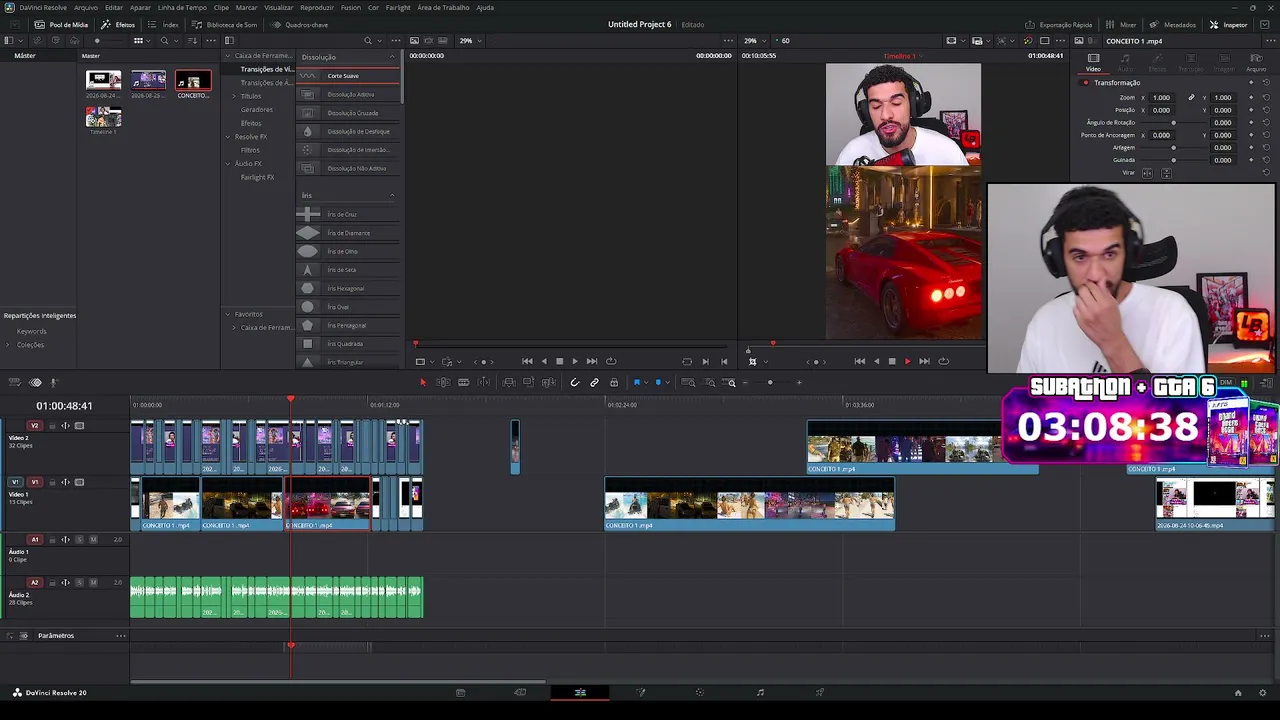
Task: Flip clip vertically with Virar button
Action: pos(1165,173)
